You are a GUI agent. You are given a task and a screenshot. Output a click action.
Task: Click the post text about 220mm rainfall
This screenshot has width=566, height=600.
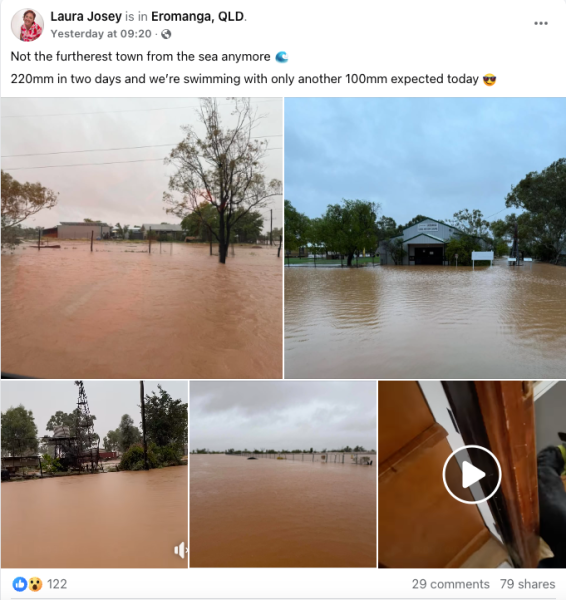pos(245,79)
